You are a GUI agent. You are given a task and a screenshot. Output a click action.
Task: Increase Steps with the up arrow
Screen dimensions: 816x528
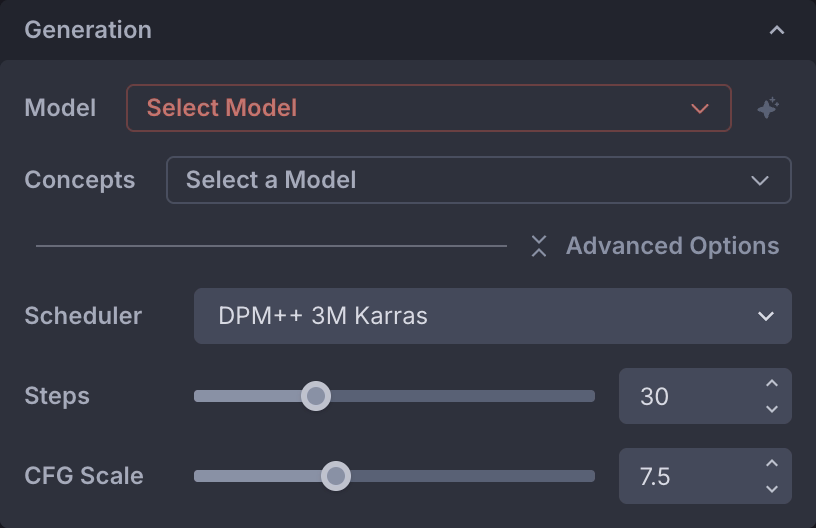tap(771, 384)
